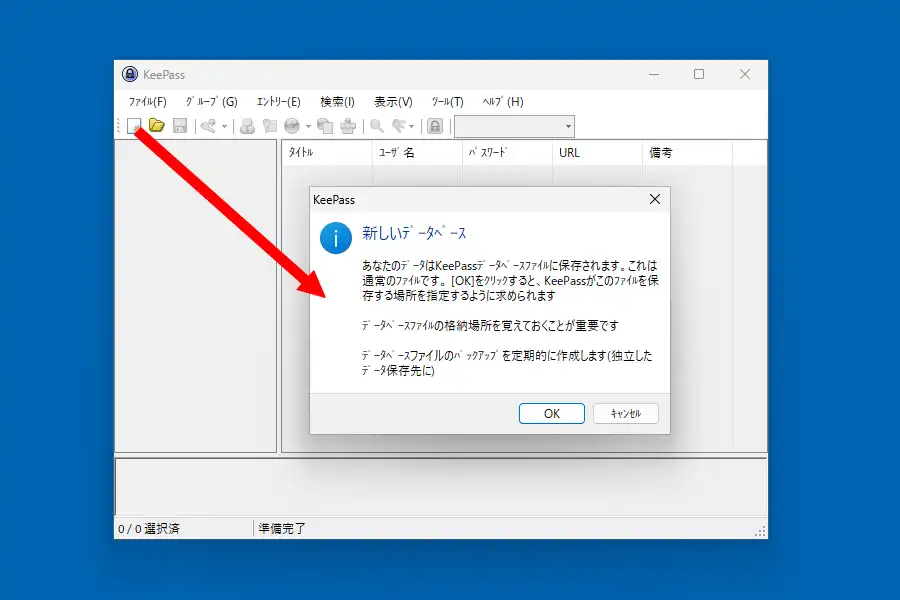Click the Copy Password toolbar icon
Screen dimensions: 900x600
tap(270, 126)
